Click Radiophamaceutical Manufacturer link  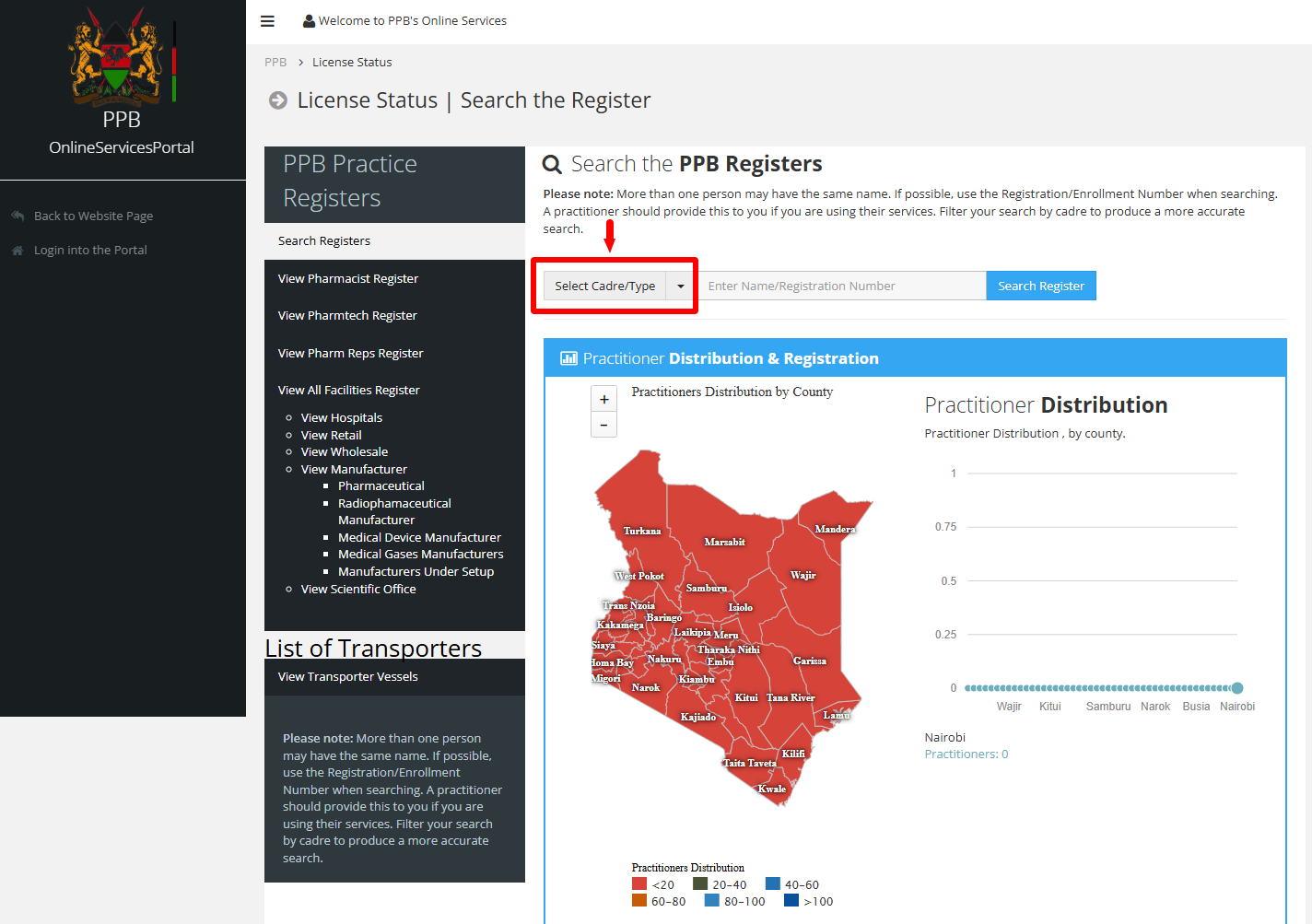click(394, 511)
